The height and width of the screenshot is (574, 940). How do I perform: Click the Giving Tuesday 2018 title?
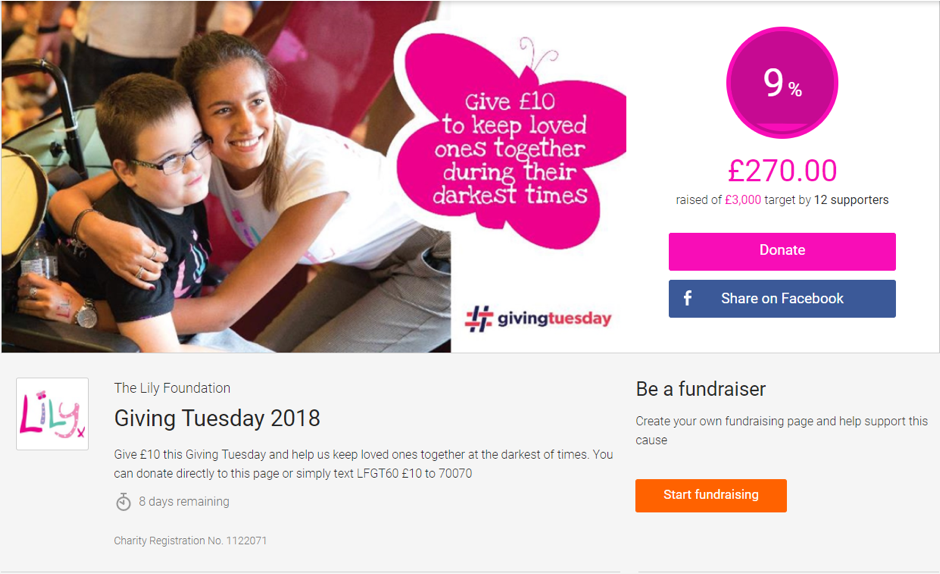(x=217, y=418)
